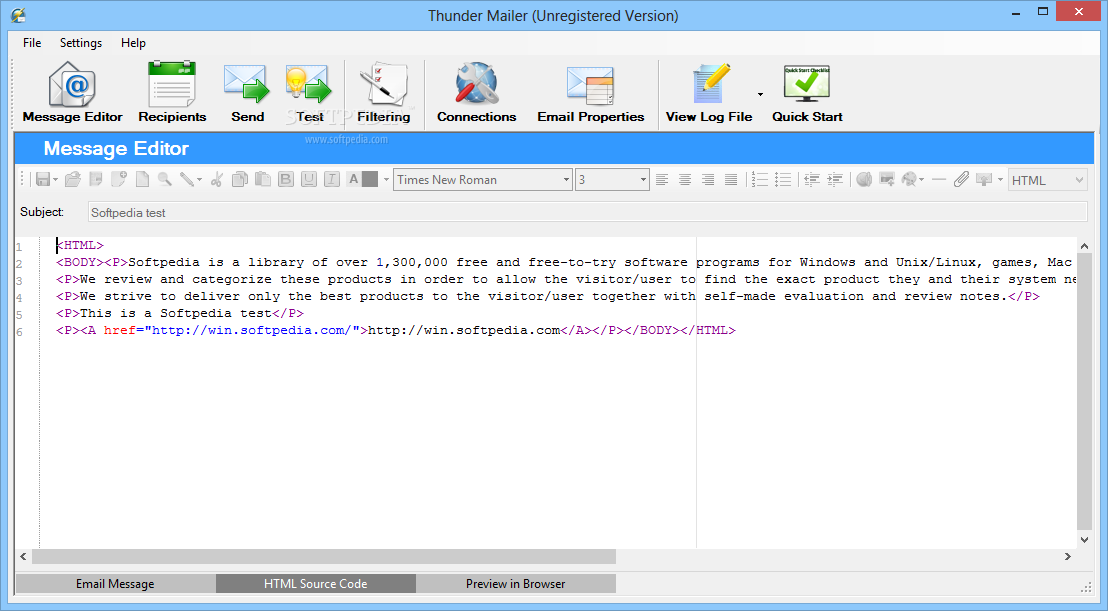Expand the save icon dropdown arrow
The width and height of the screenshot is (1108, 611).
[x=55, y=179]
